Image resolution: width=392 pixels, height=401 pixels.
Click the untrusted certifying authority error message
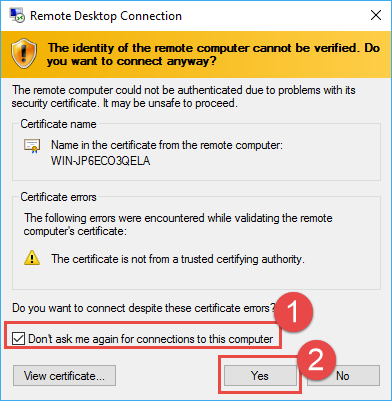178,259
